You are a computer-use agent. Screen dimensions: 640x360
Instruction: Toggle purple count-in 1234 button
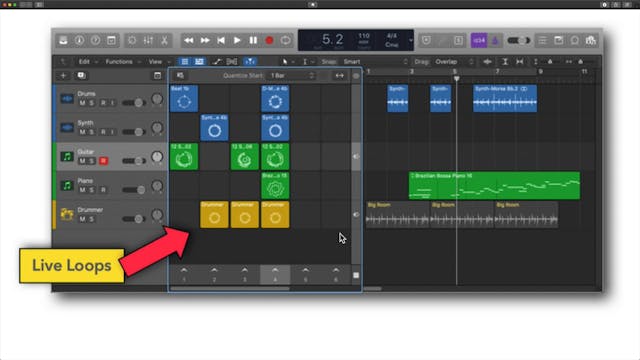point(479,40)
